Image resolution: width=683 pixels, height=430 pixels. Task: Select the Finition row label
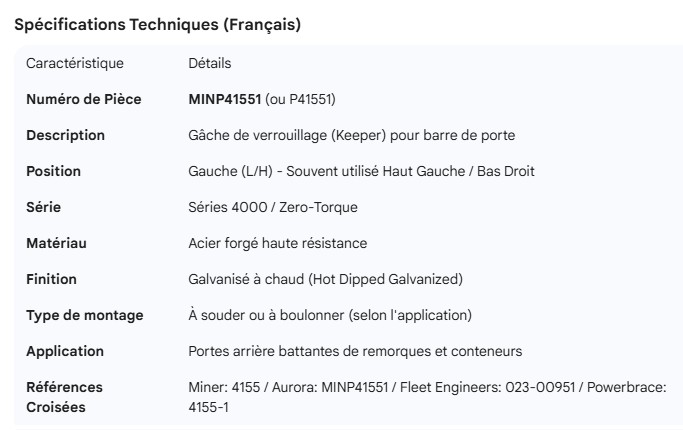51,279
